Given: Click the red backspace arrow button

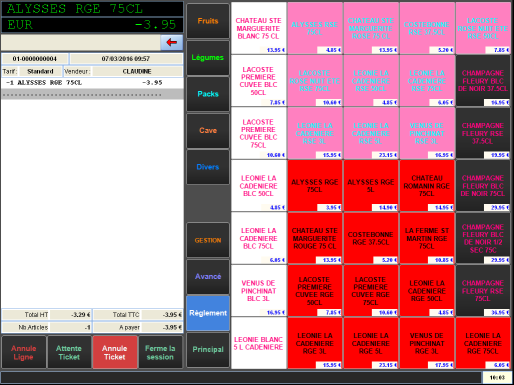Looking at the screenshot, I should 171,42.
